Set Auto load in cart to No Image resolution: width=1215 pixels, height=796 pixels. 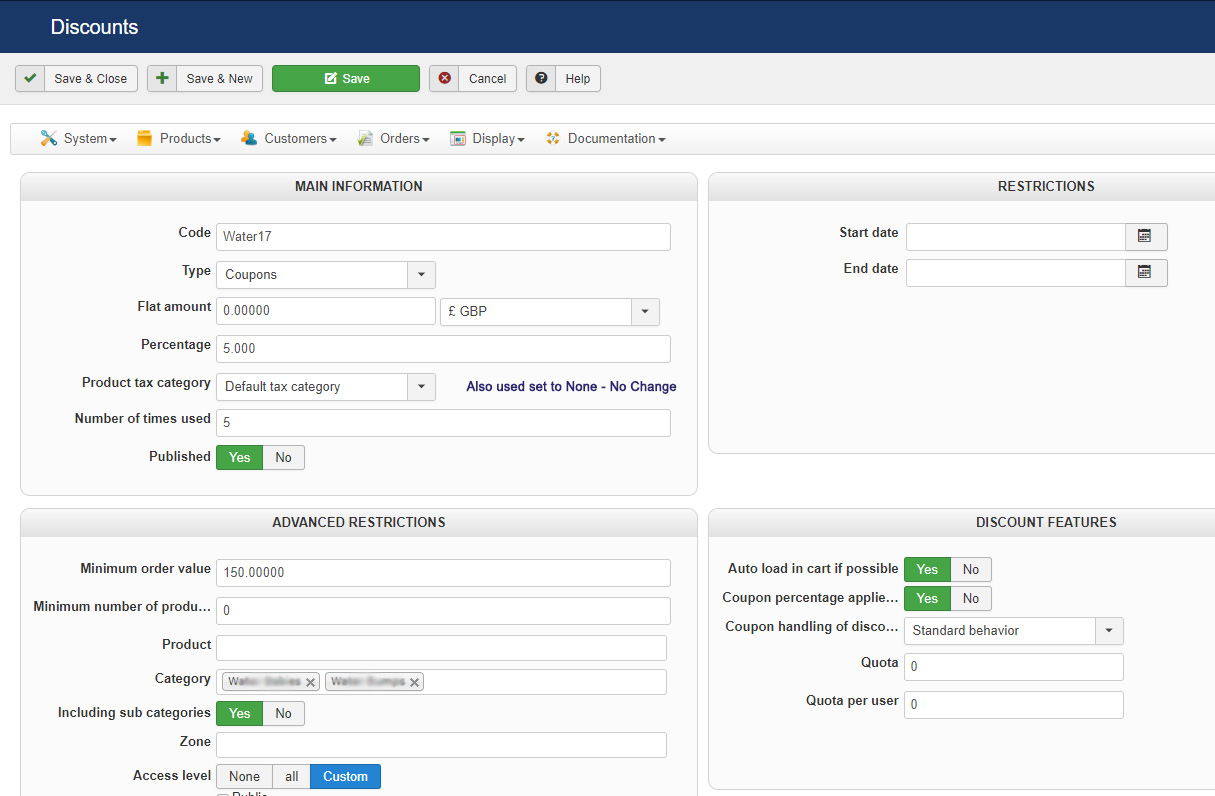pyautogui.click(x=971, y=569)
